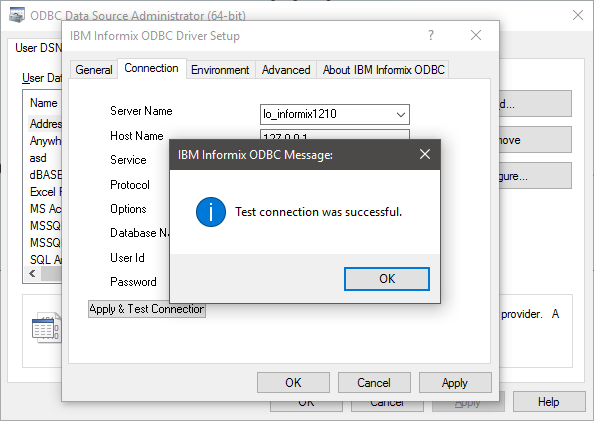594x421 pixels.
Task: Select the Excel data source entry
Action: 45,192
